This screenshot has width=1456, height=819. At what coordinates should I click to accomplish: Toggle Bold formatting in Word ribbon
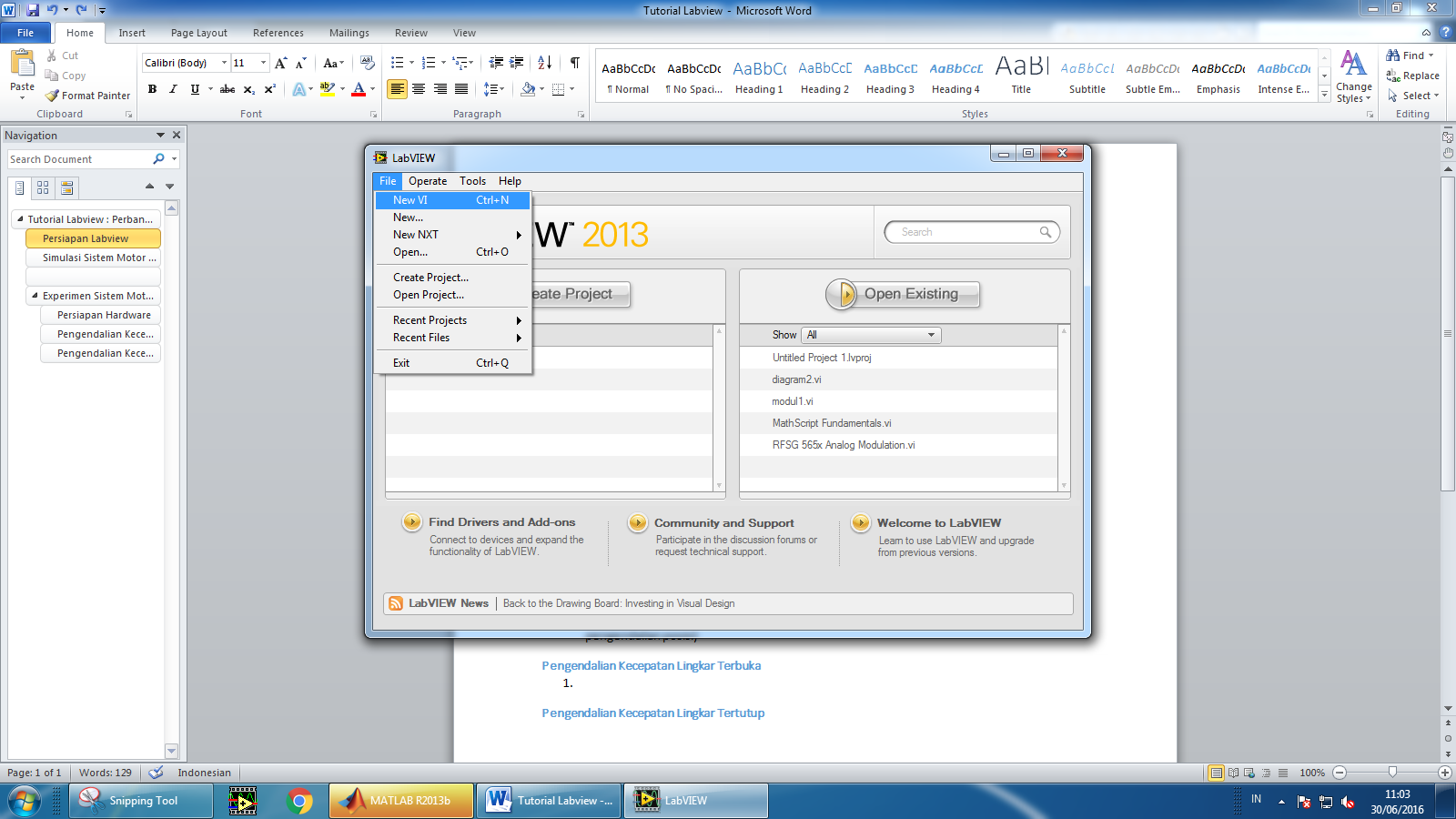pos(152,89)
